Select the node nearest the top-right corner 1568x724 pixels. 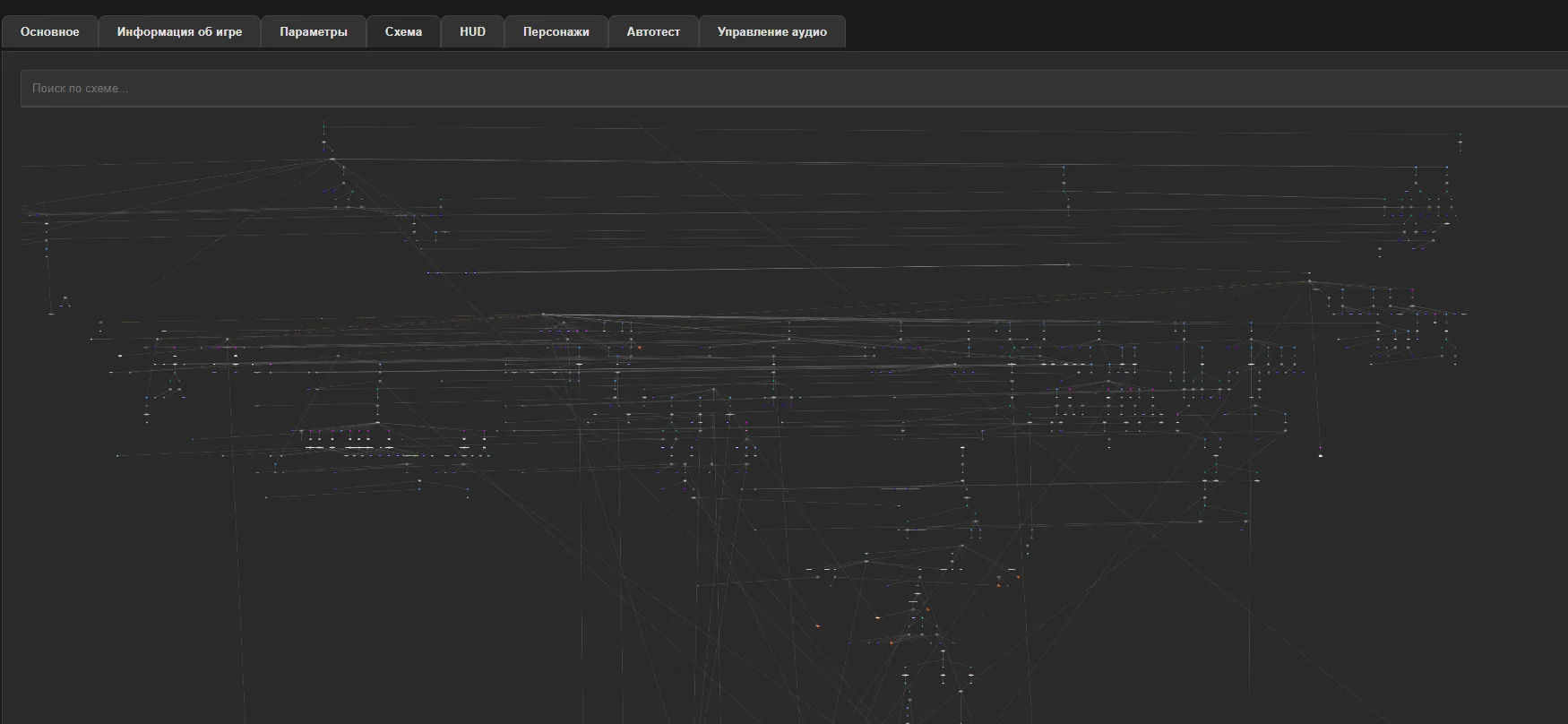coord(1460,141)
